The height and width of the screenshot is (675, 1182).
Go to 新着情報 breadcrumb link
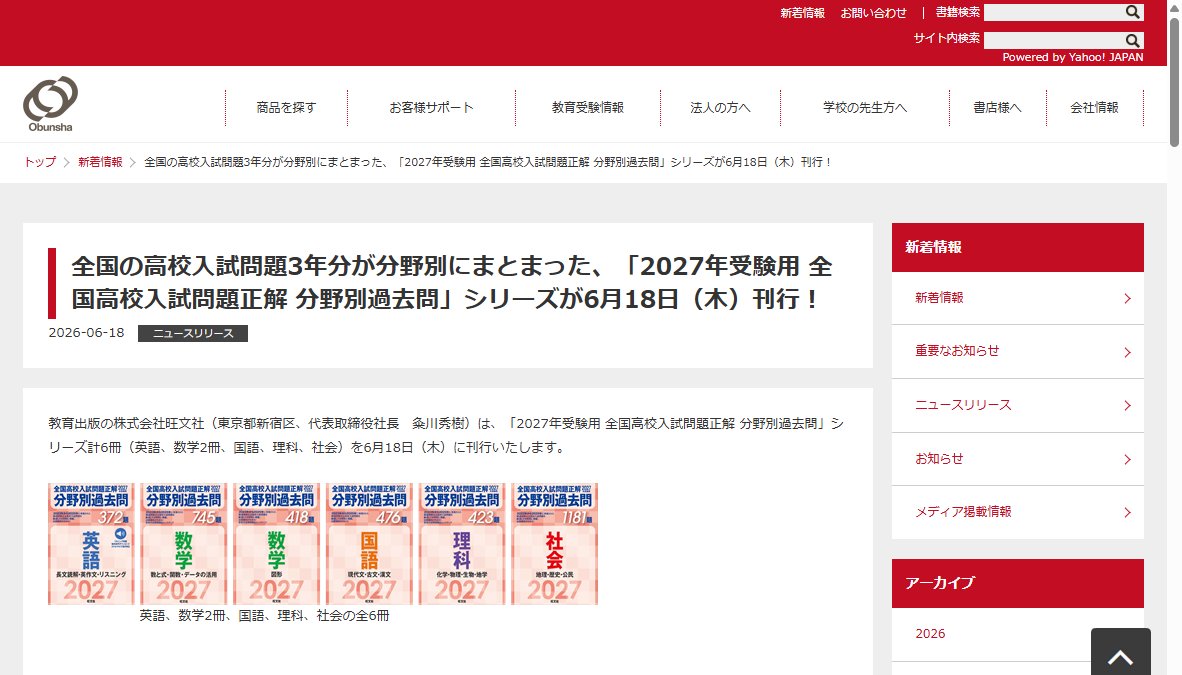coord(100,162)
